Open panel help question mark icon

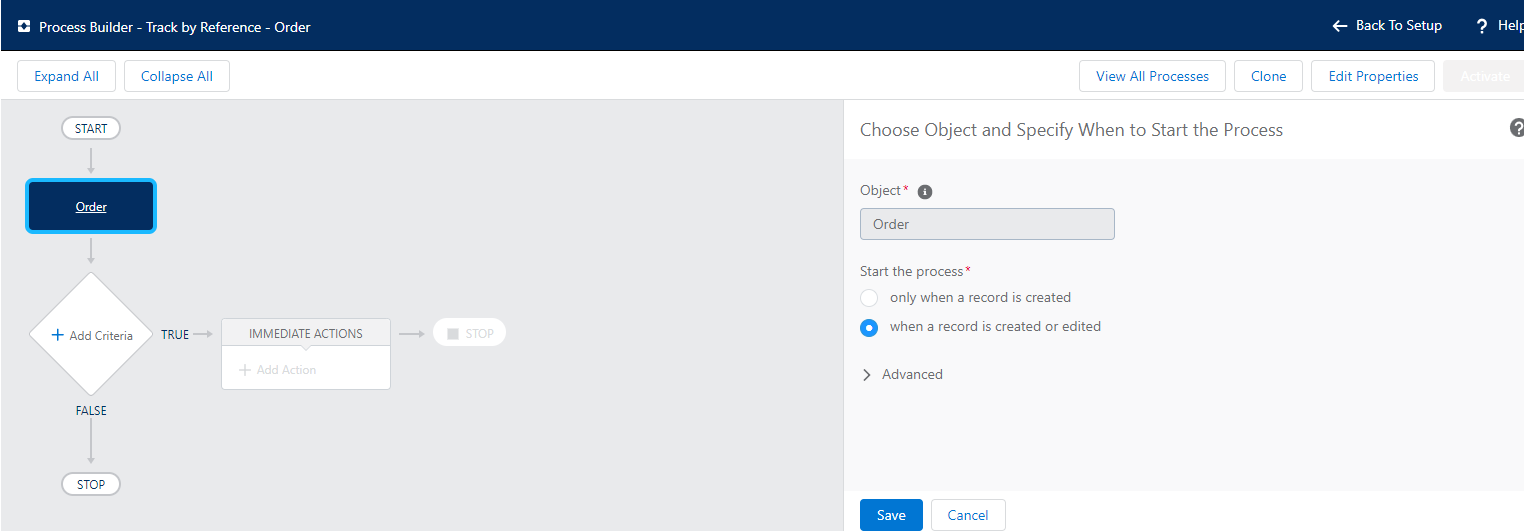(1516, 128)
